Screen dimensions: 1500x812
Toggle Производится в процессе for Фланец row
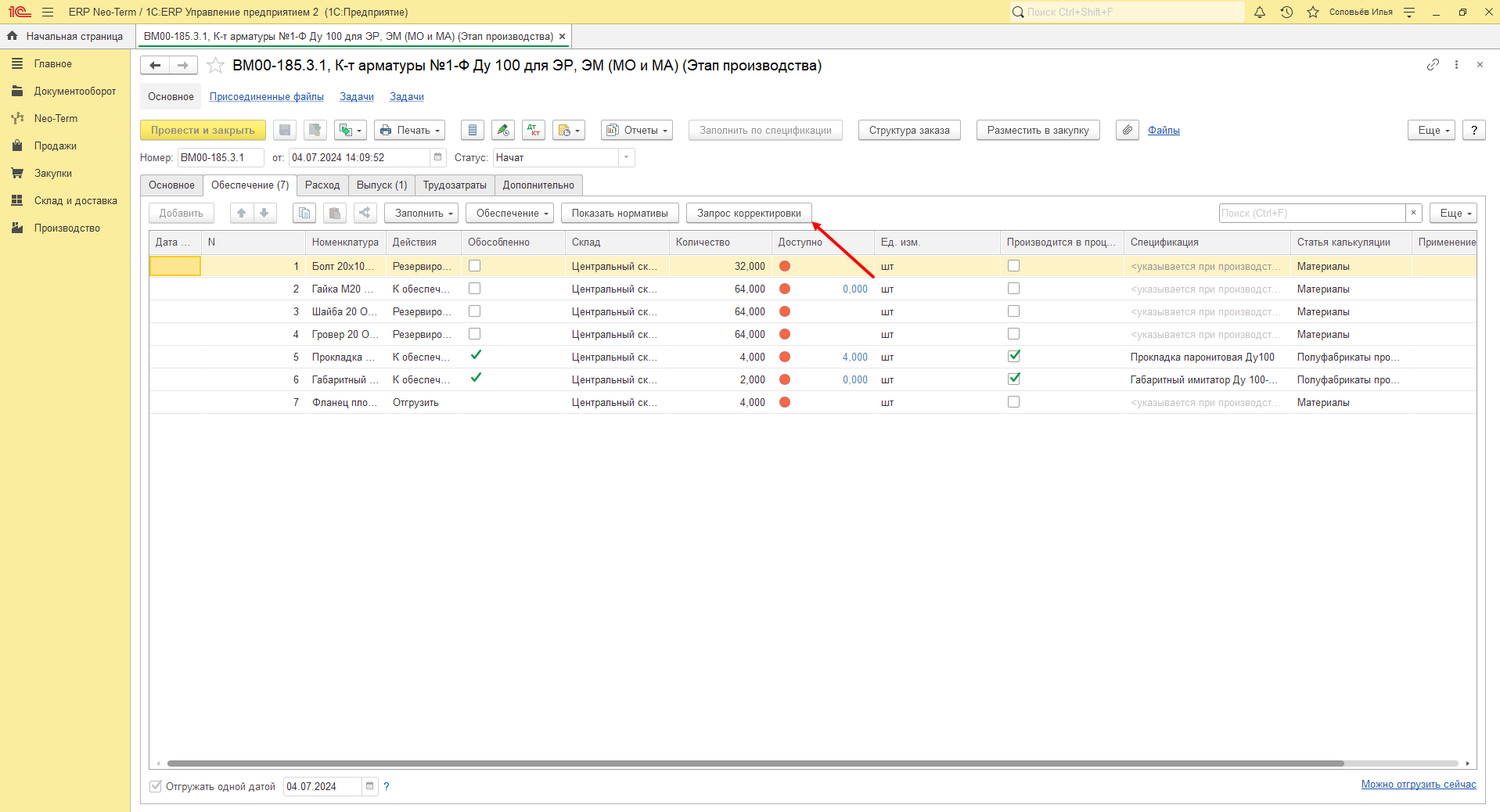1013,402
